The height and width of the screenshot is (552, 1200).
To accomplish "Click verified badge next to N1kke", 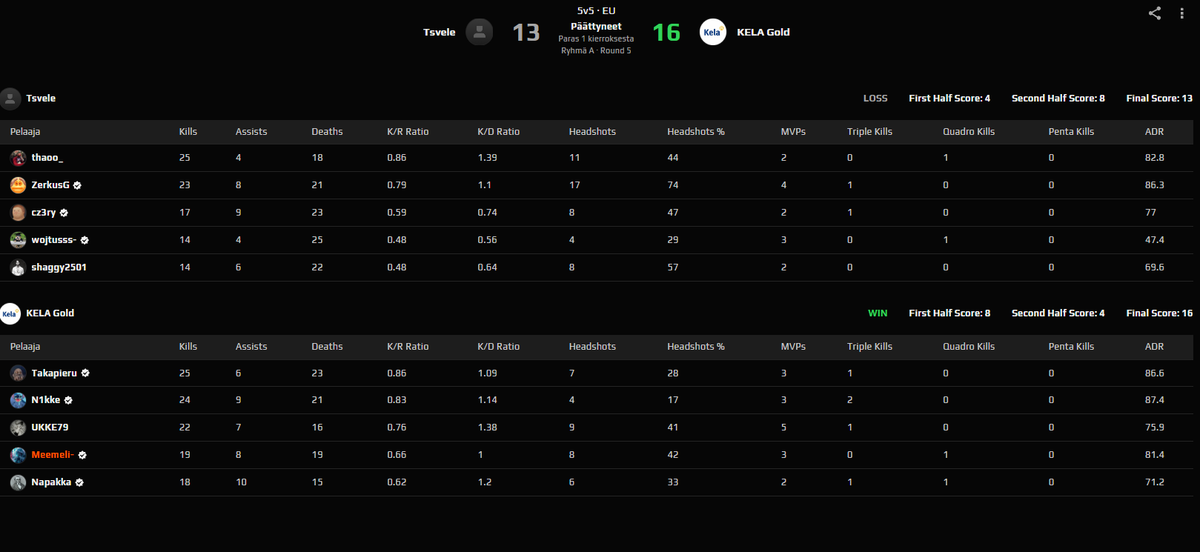I will 68,400.
